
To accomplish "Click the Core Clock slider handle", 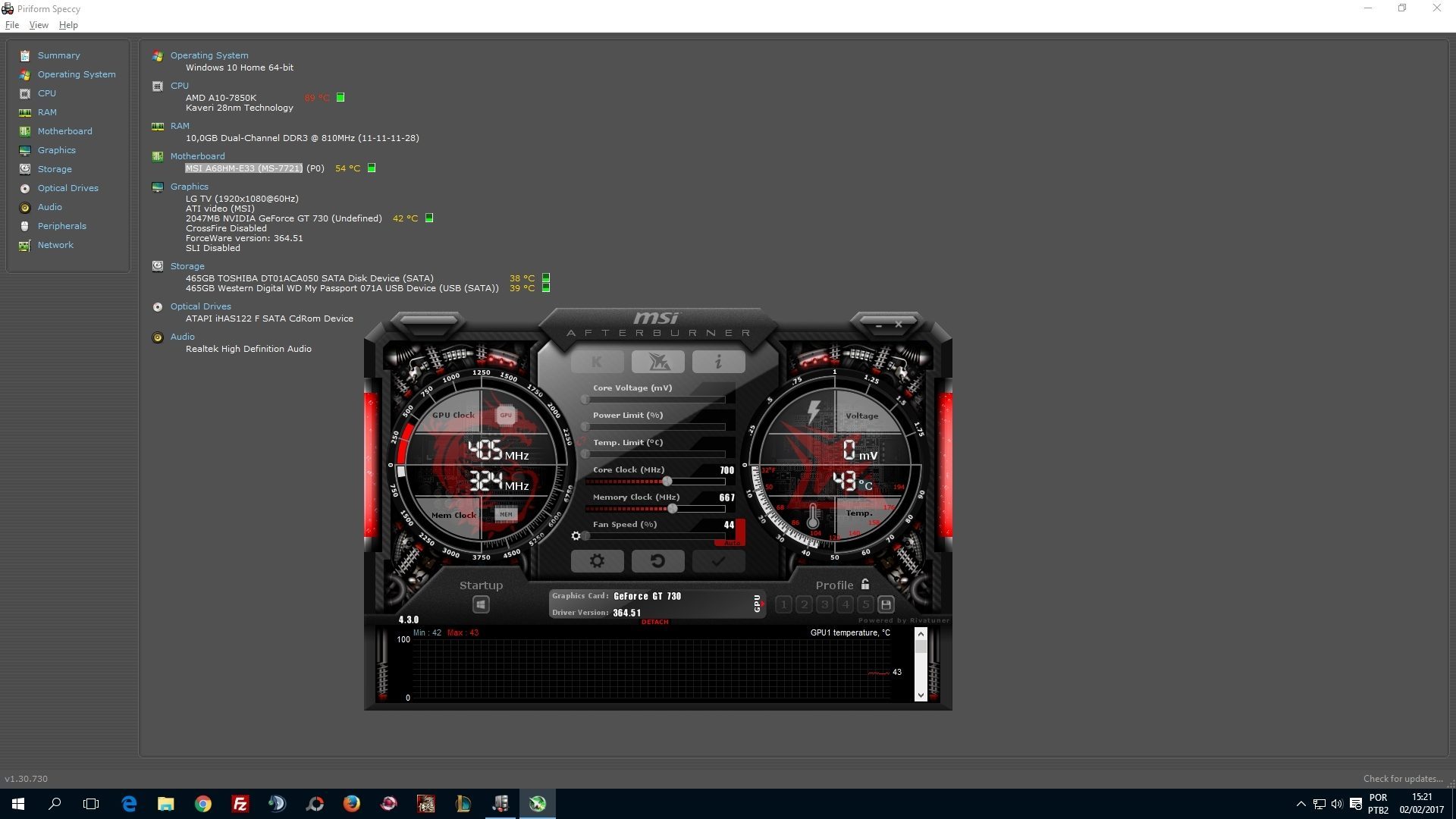I will click(x=667, y=482).
